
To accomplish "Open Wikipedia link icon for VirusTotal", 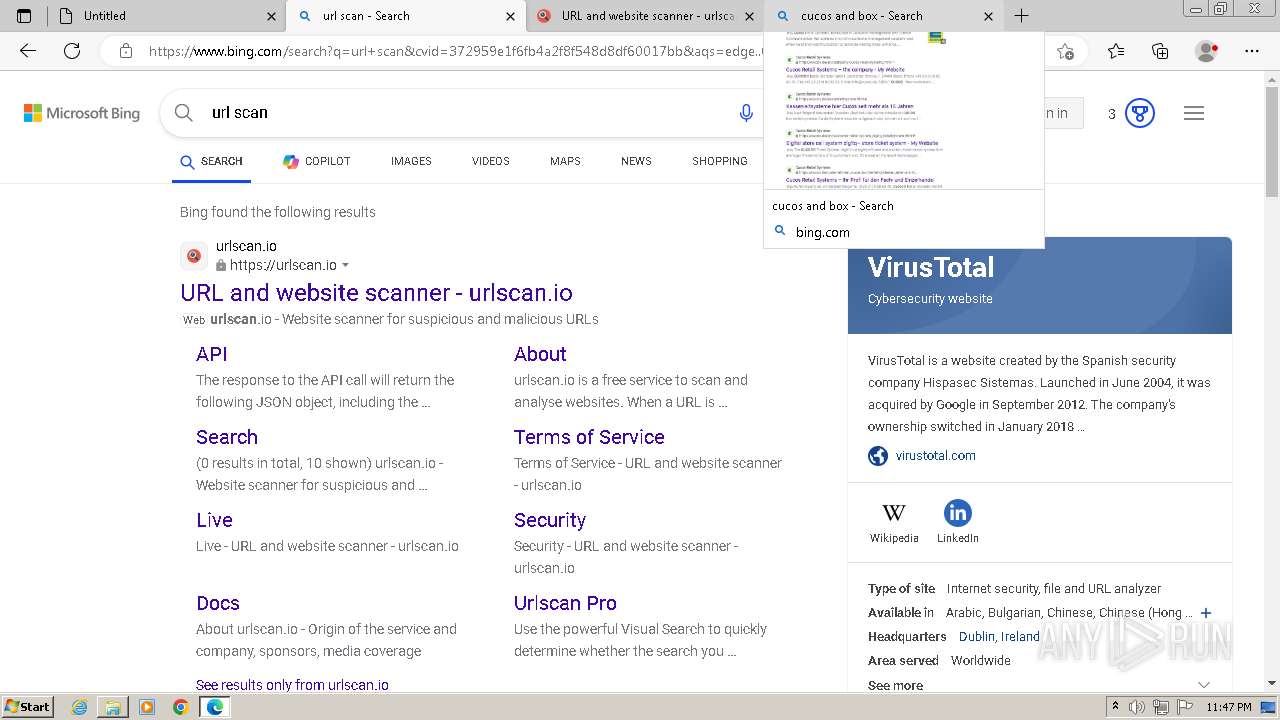I will tap(894, 513).
